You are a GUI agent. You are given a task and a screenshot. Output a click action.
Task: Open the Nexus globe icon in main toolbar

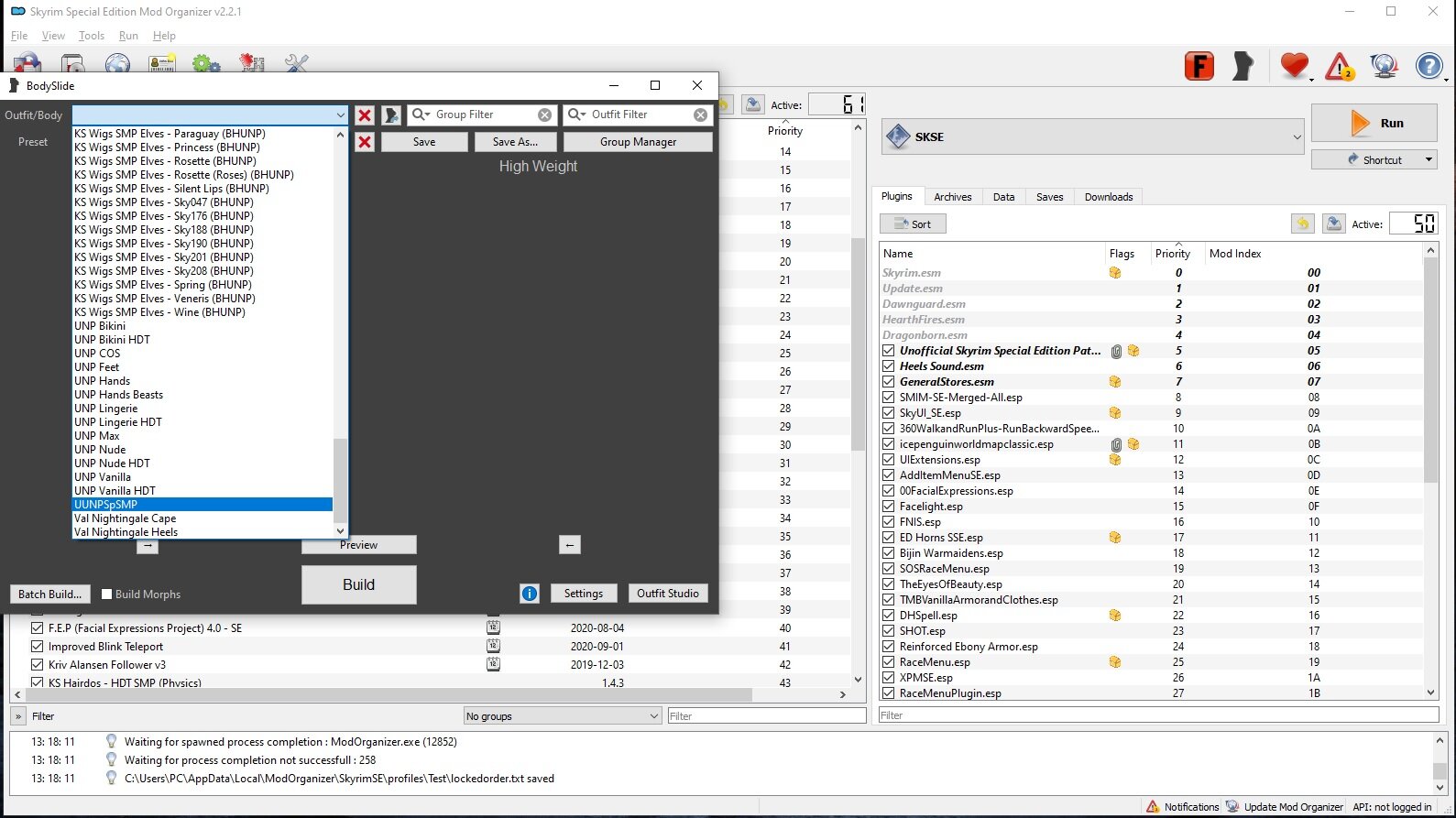click(x=117, y=63)
